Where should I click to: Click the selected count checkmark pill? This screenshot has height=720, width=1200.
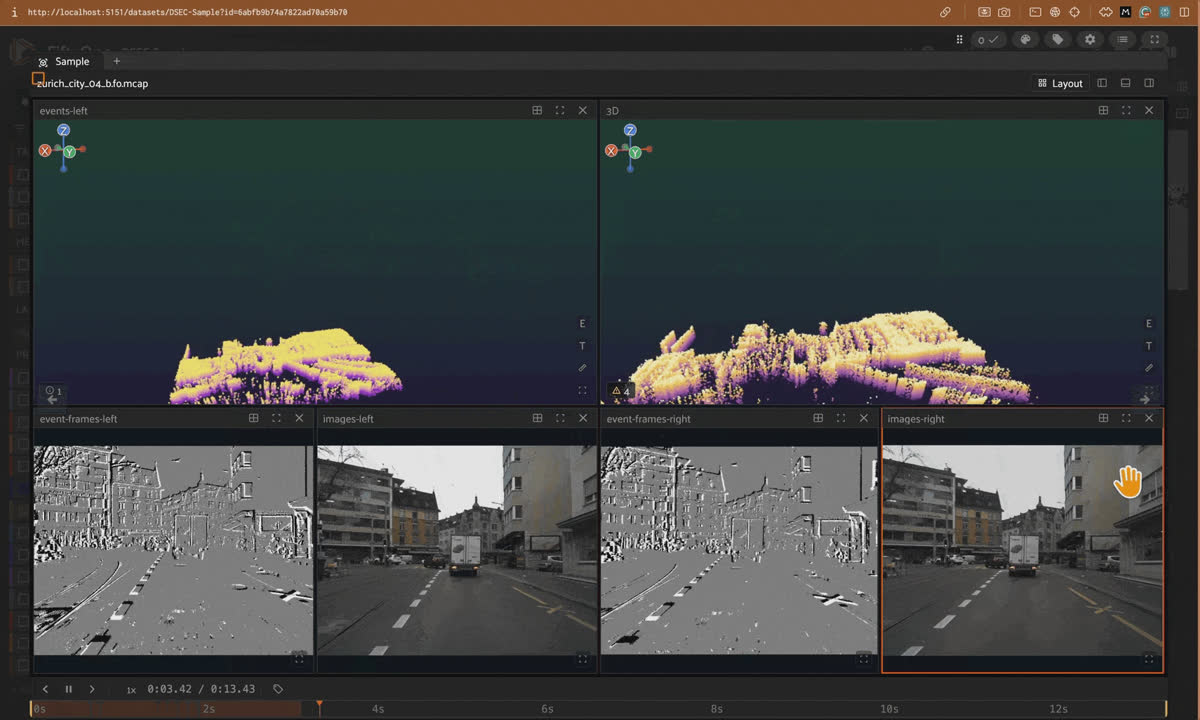[x=988, y=40]
